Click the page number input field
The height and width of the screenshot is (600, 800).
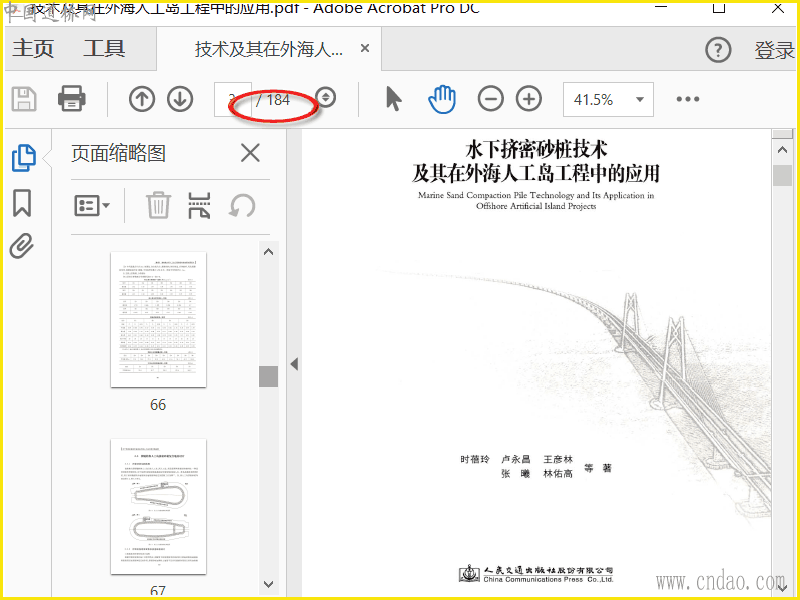point(232,99)
